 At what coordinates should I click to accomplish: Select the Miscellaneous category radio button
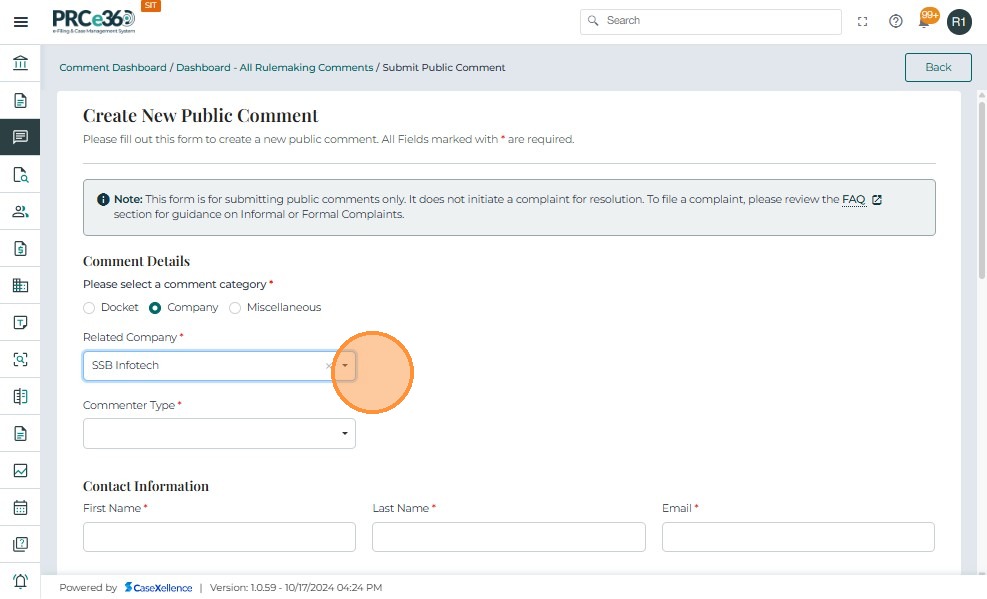[235, 308]
